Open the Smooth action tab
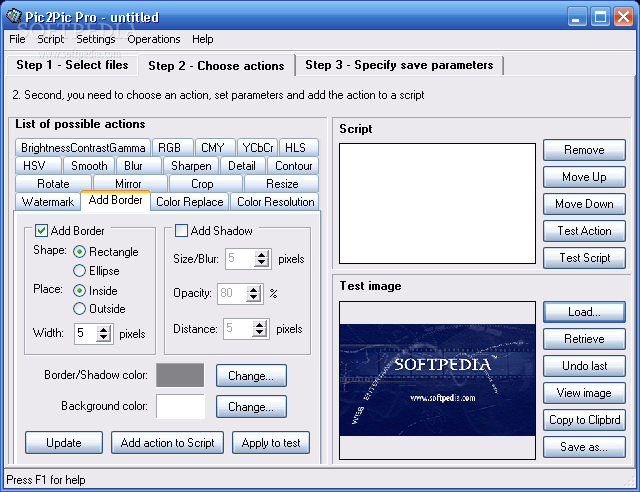The image size is (640, 492). [89, 166]
